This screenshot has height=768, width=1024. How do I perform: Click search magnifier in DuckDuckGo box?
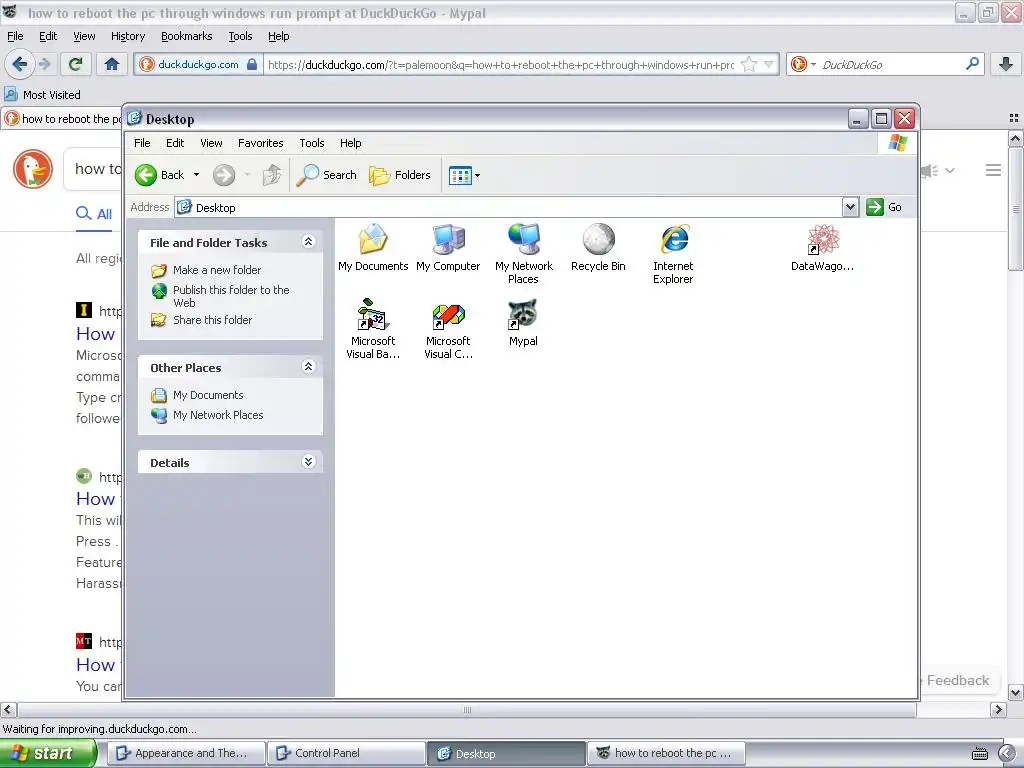tap(972, 64)
